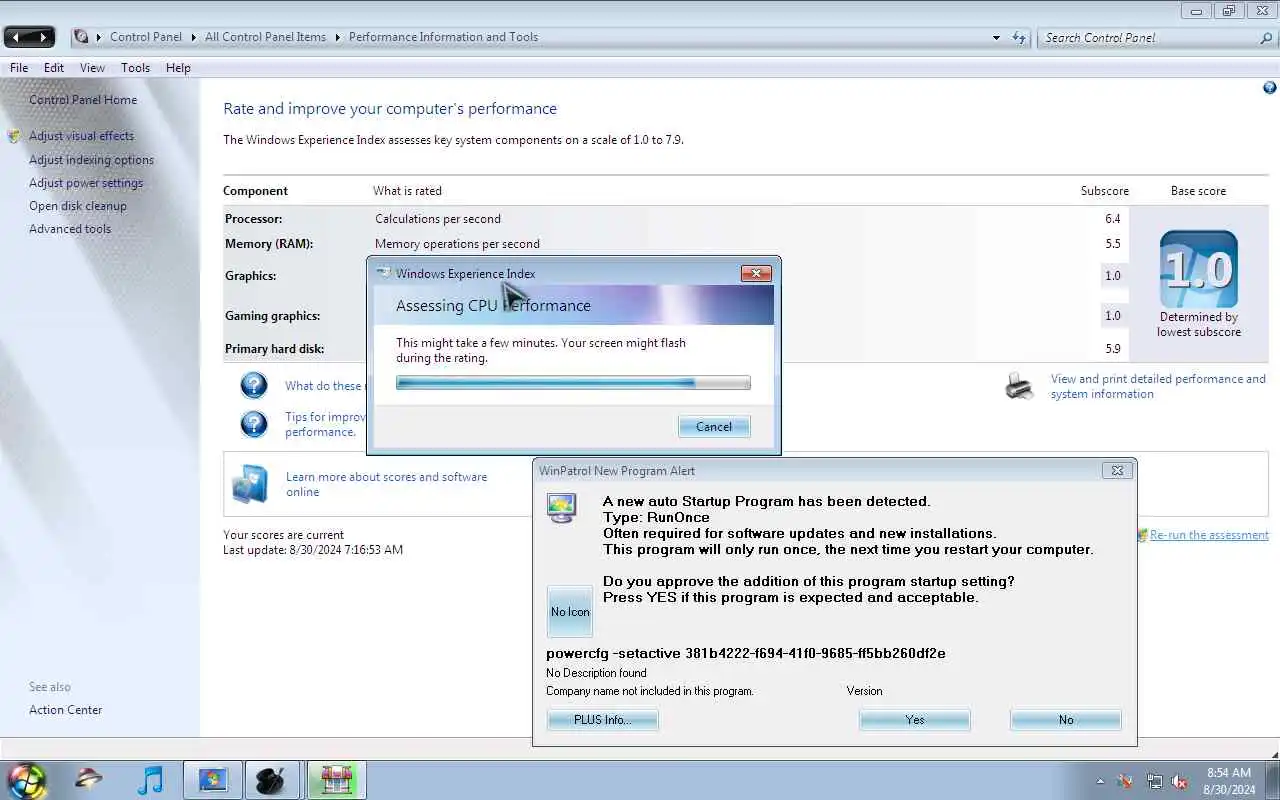Open the hat icon in taskbar
1280x800 pixels.
[x=89, y=779]
